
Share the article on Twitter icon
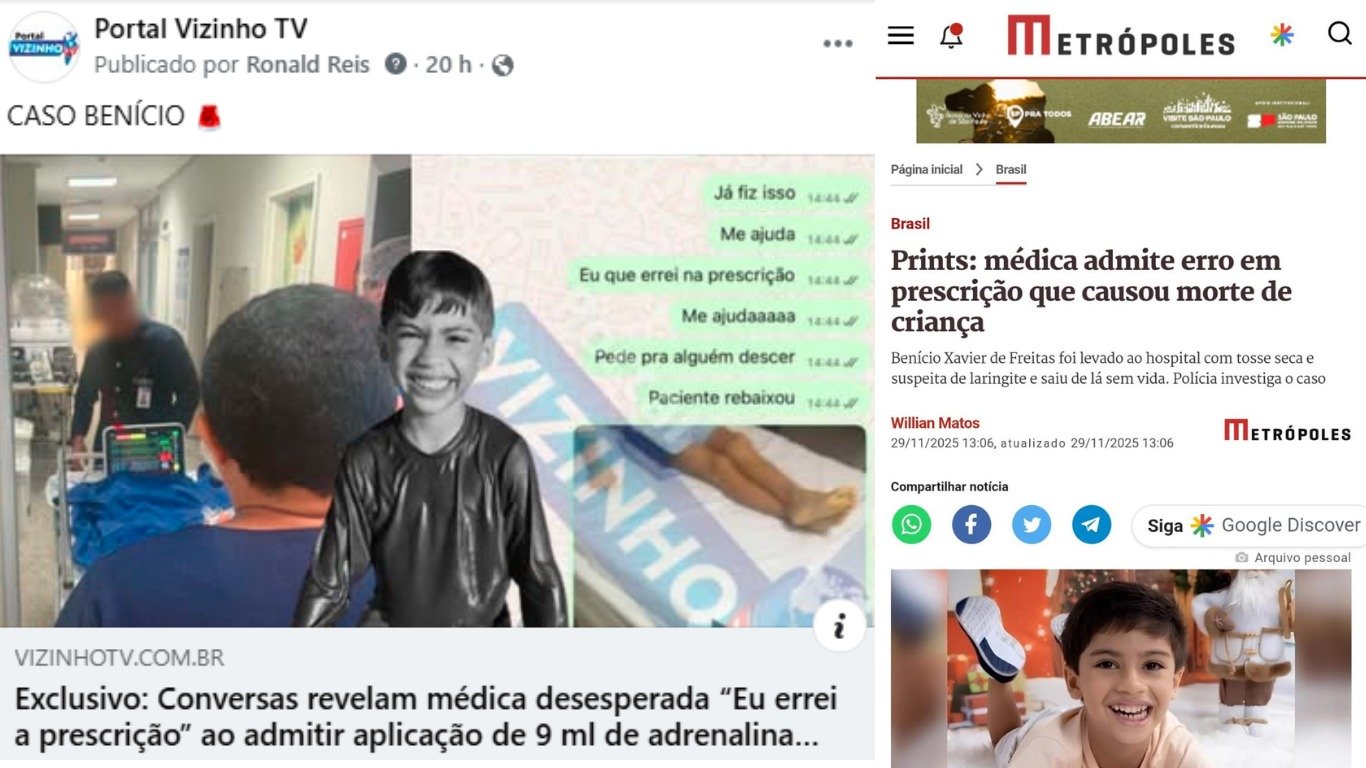pyautogui.click(x=1031, y=524)
